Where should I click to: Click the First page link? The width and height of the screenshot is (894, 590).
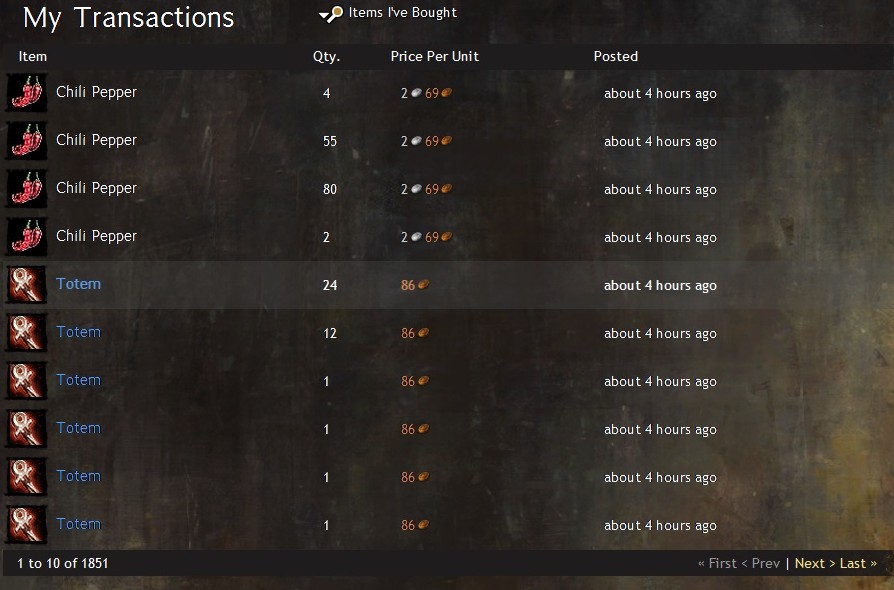pos(717,563)
